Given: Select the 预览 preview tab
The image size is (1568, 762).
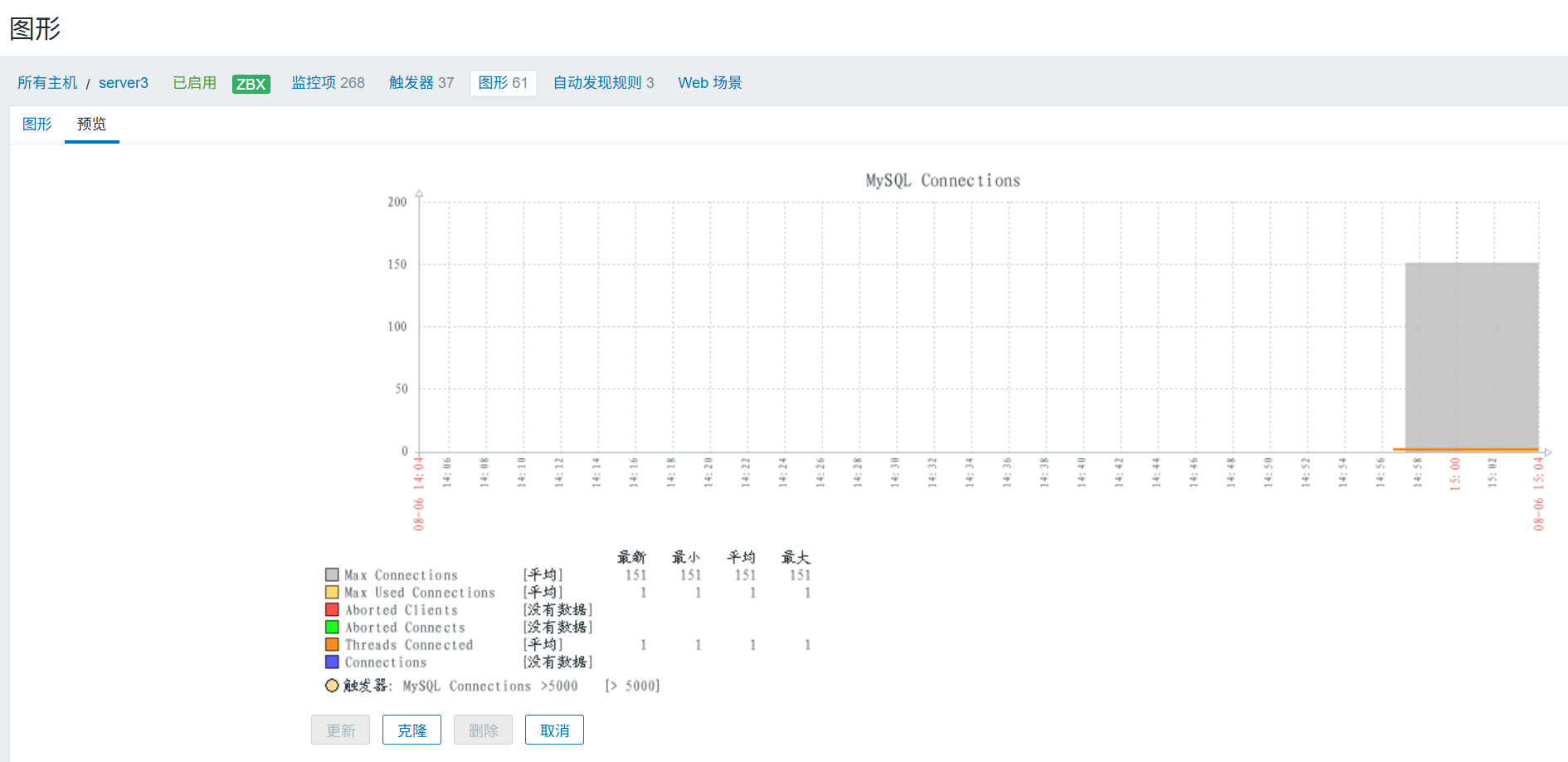Looking at the screenshot, I should (x=92, y=125).
